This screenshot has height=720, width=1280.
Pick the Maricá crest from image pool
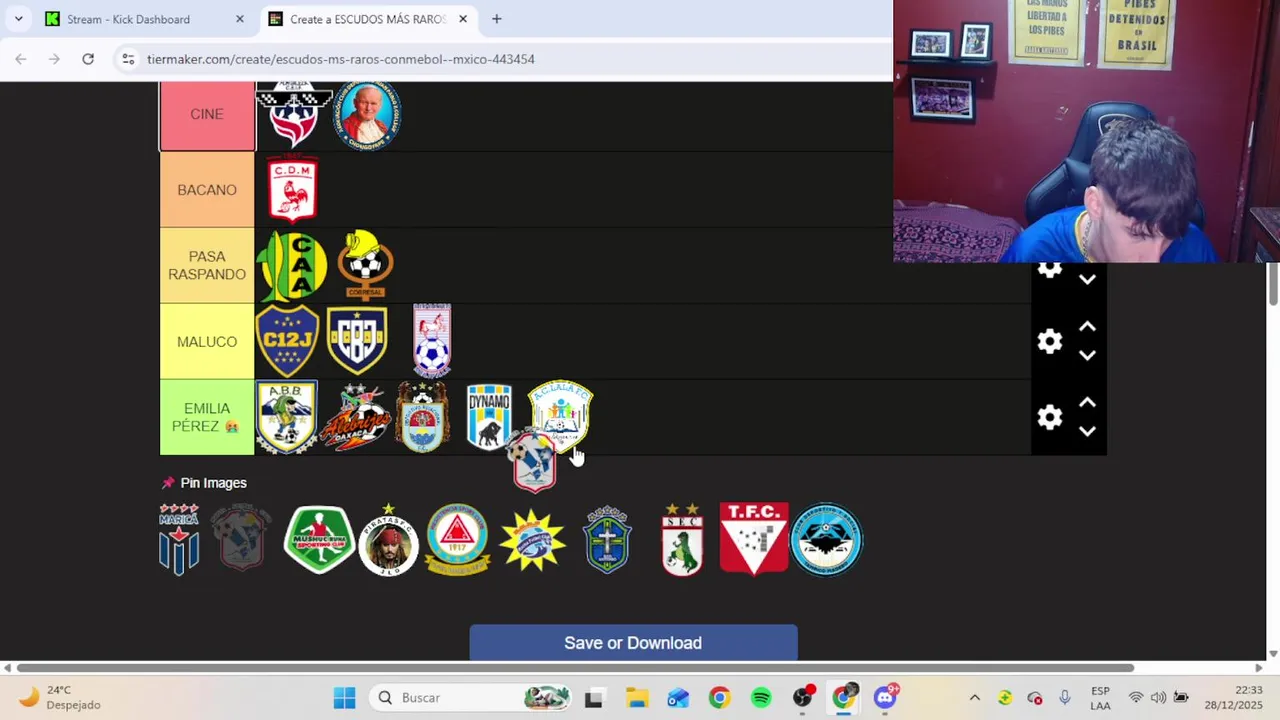click(x=179, y=539)
